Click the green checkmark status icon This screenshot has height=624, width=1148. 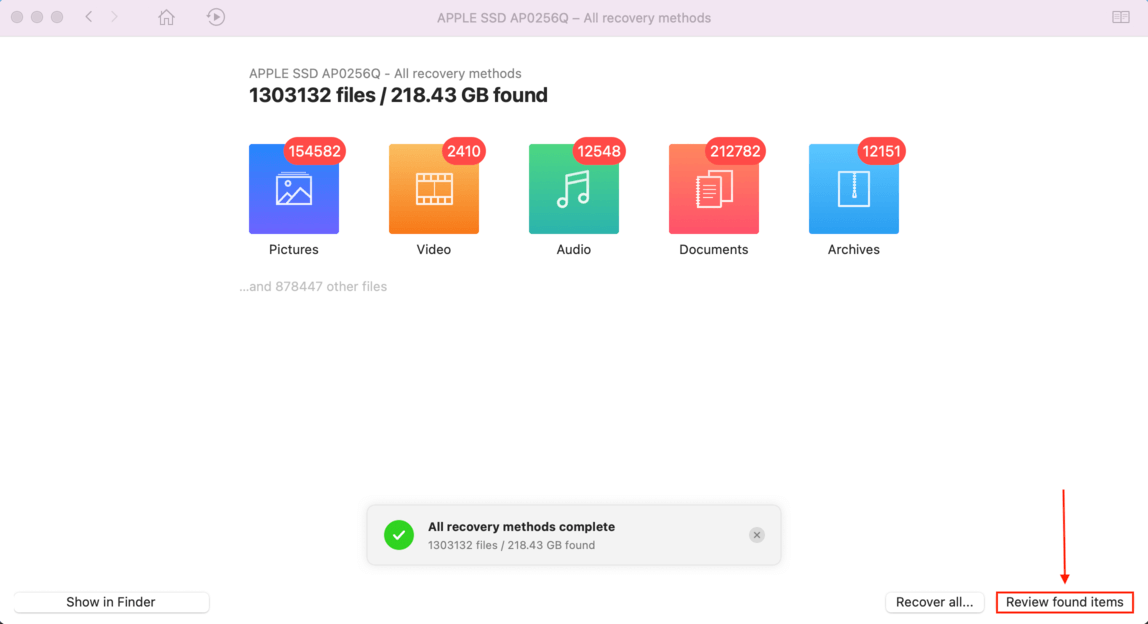(x=399, y=535)
